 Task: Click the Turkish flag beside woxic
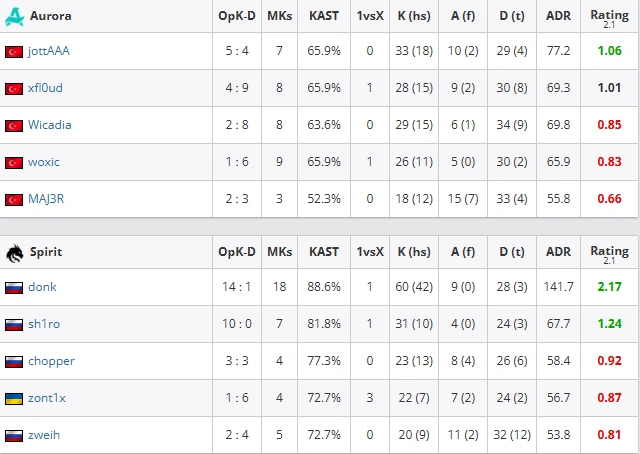(14, 163)
